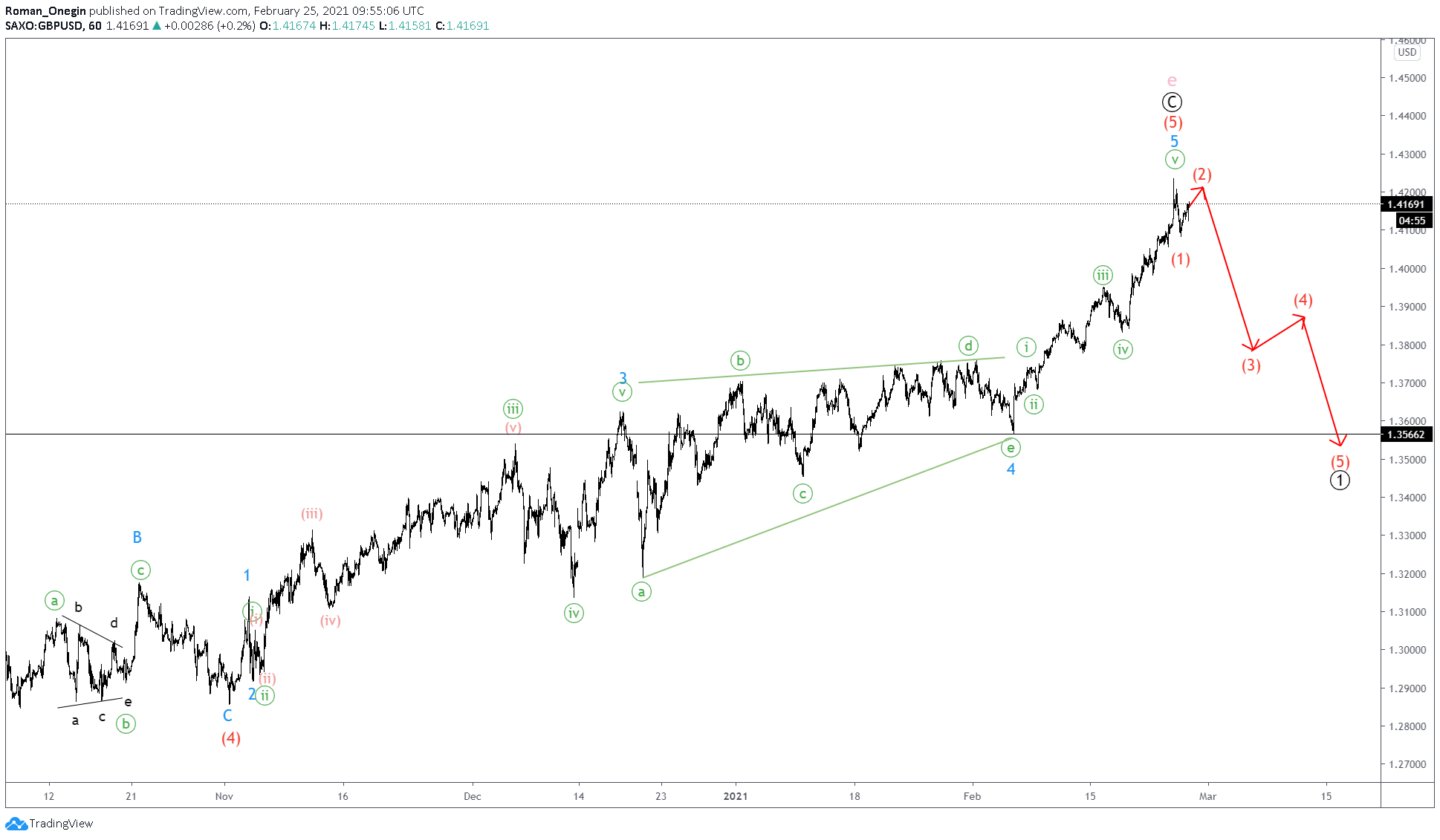Click the green circled iii label near February 15
The image size is (1440, 840).
tap(1103, 276)
